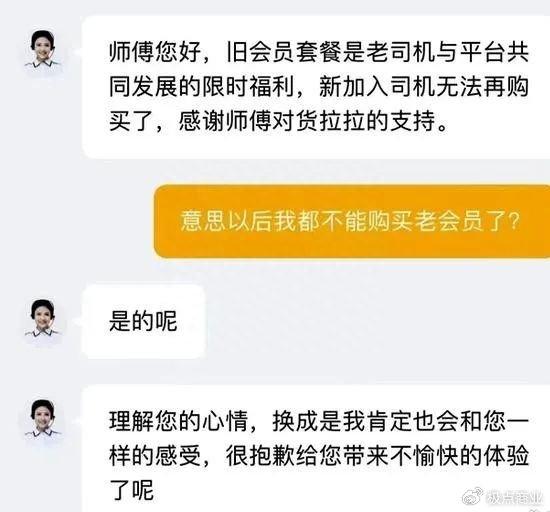
Task: Click the question mark ending the orange message
Action: pos(515,222)
